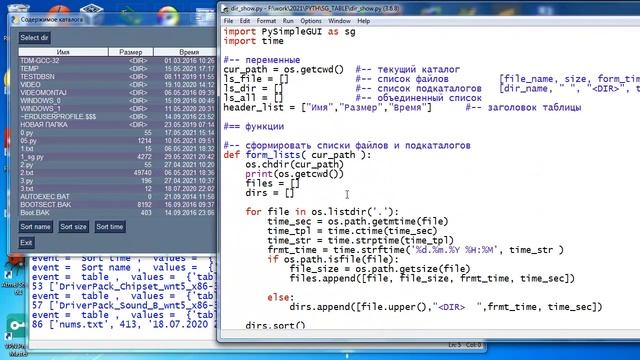This screenshot has height=360, width=640.
Task: Select the 0.py file row
Action: click(118, 133)
